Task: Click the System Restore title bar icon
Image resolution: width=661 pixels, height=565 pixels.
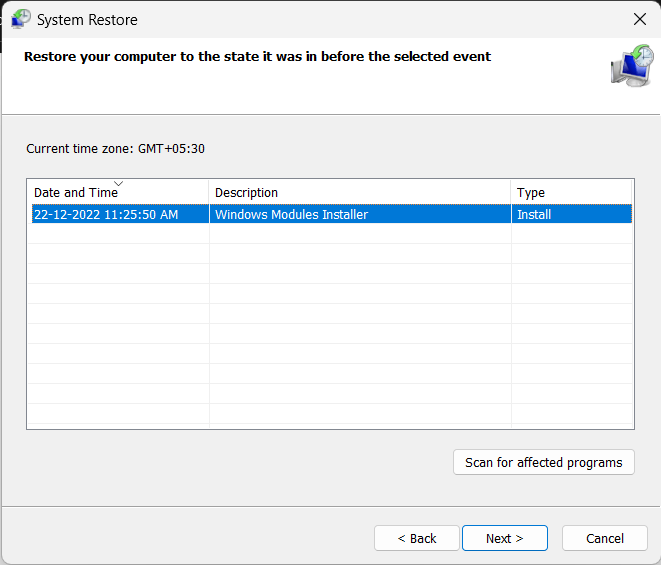Action: (21, 19)
